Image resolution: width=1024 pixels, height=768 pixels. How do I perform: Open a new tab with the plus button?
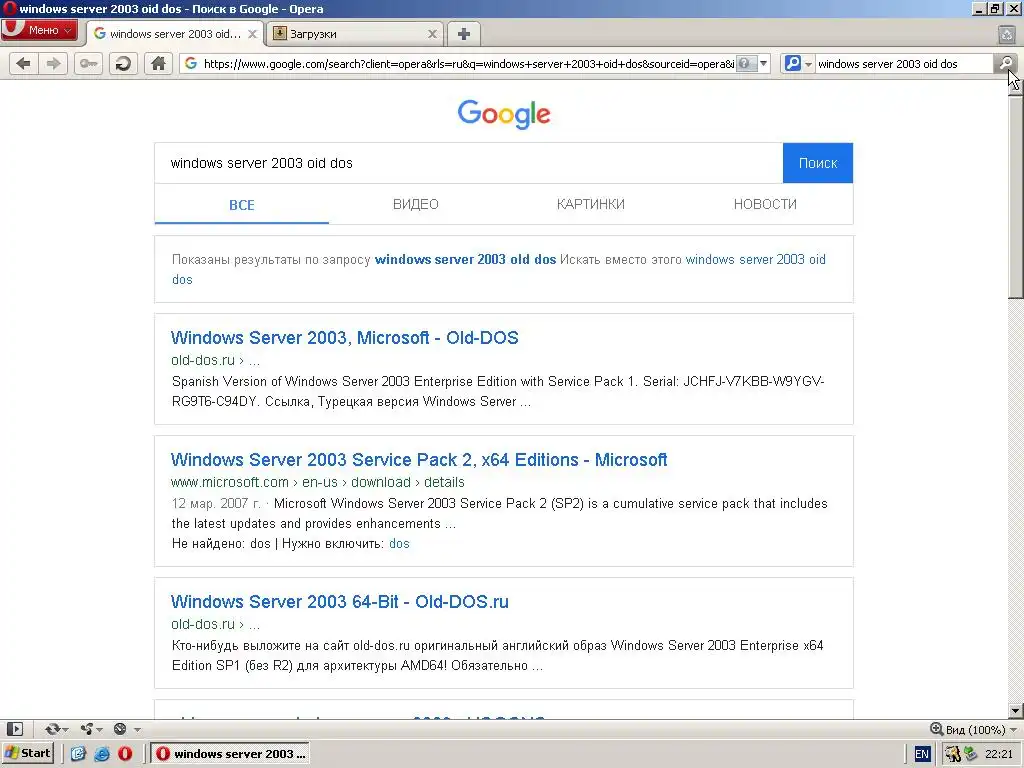pyautogui.click(x=464, y=34)
